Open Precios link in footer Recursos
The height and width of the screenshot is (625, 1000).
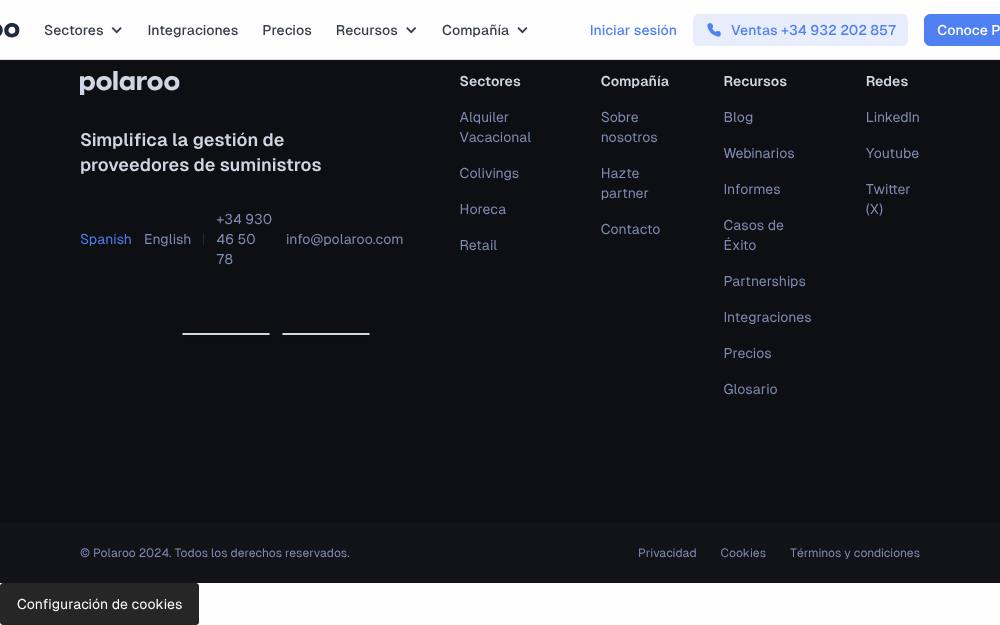pos(747,353)
